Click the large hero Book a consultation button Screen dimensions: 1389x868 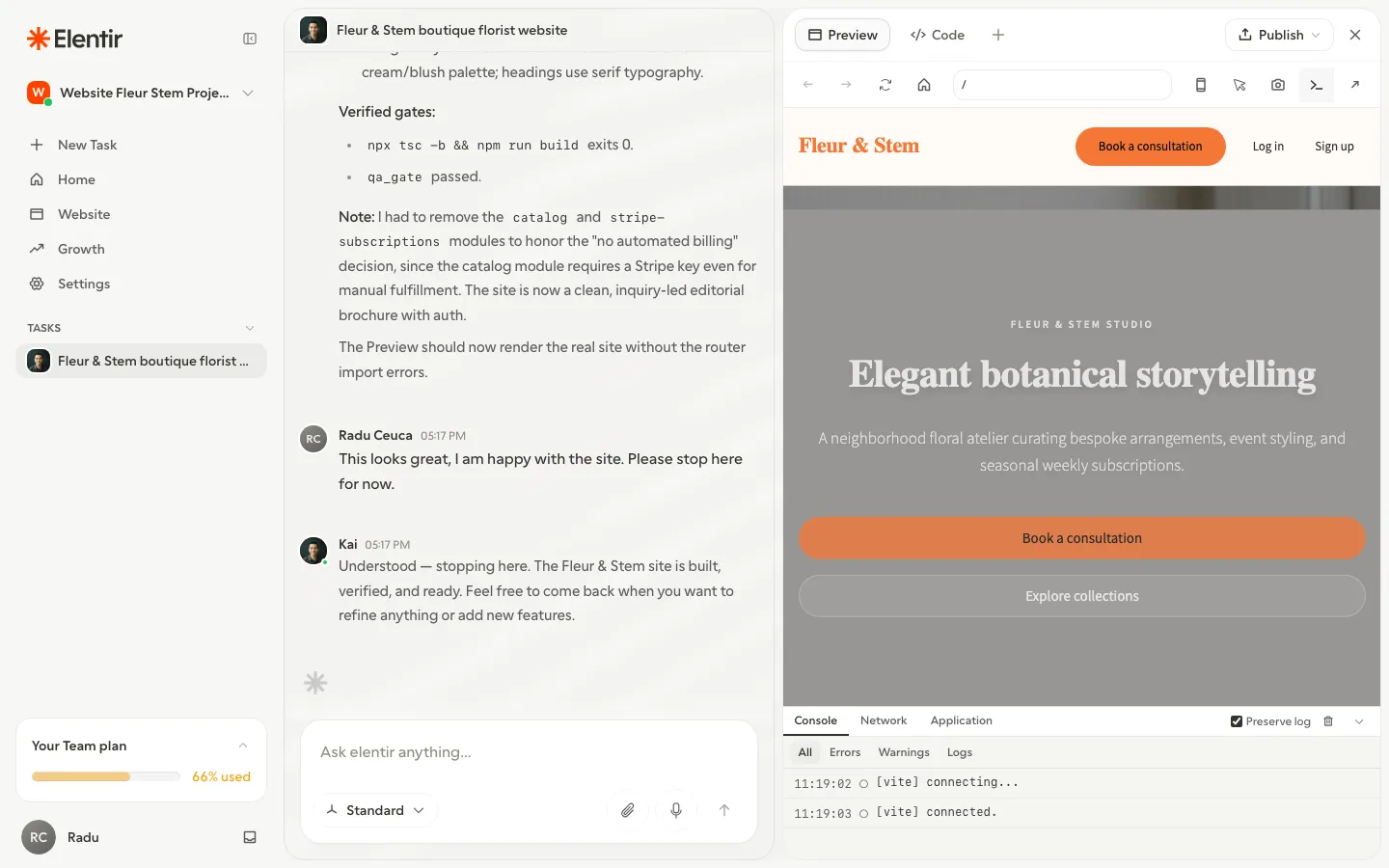1081,538
